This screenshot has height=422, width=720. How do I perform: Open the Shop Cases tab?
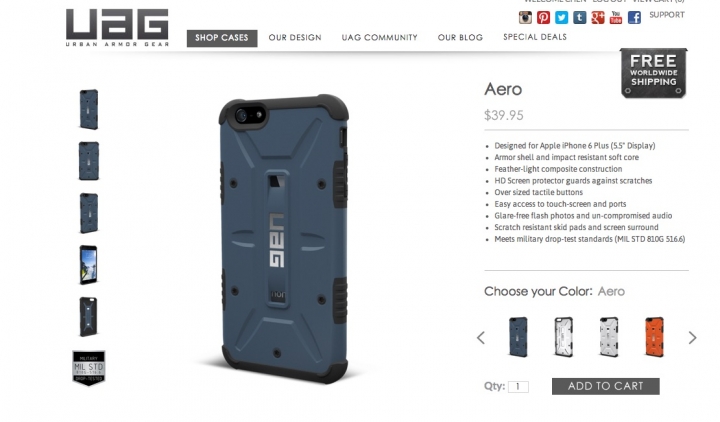tap(222, 38)
